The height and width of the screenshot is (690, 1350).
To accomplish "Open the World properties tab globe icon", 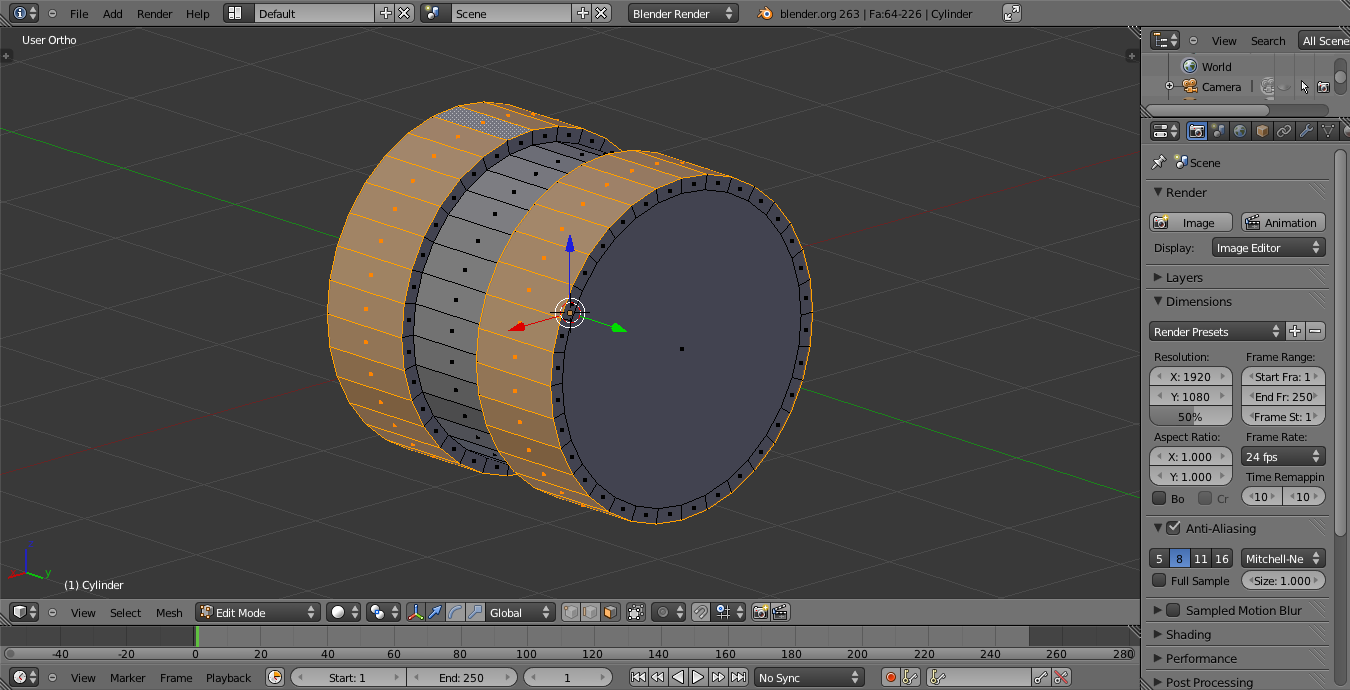I will [x=1241, y=131].
